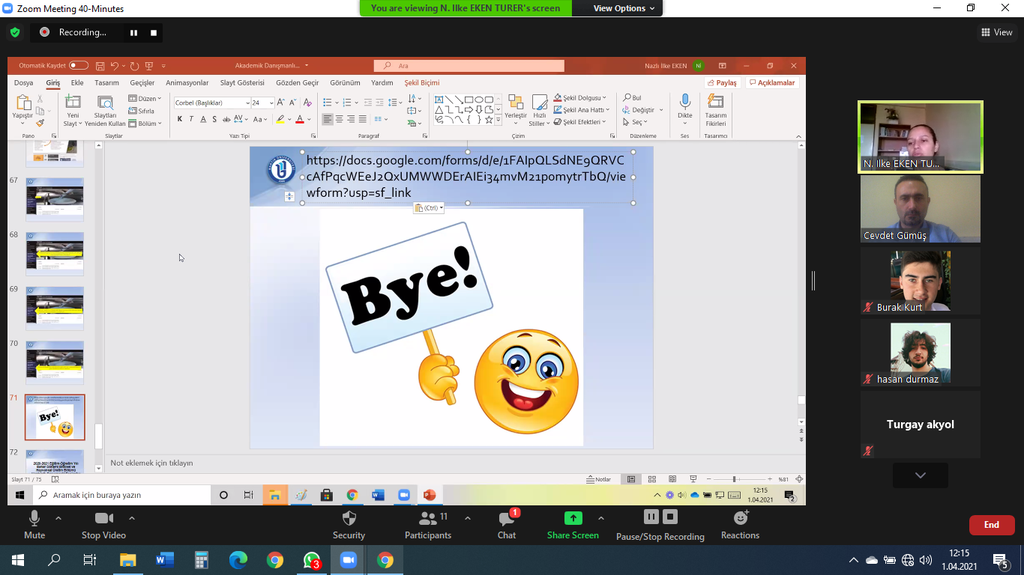Screen dimensions: 1024x575
Task: Expand more participants with down chevron
Action: pyautogui.click(x=920, y=475)
